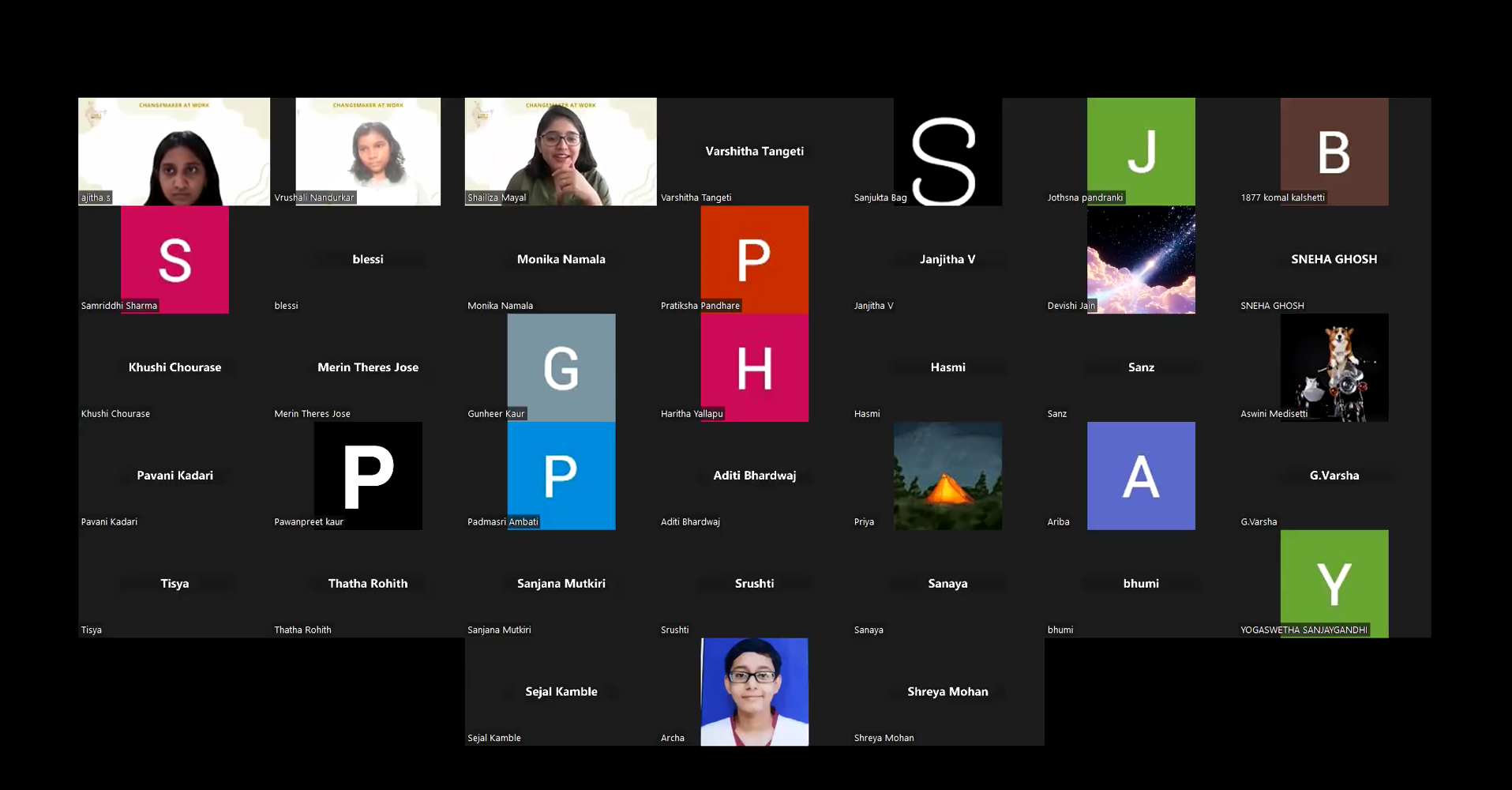Select Priya's tent profile picture
Image resolution: width=1512 pixels, height=790 pixels.
[947, 476]
